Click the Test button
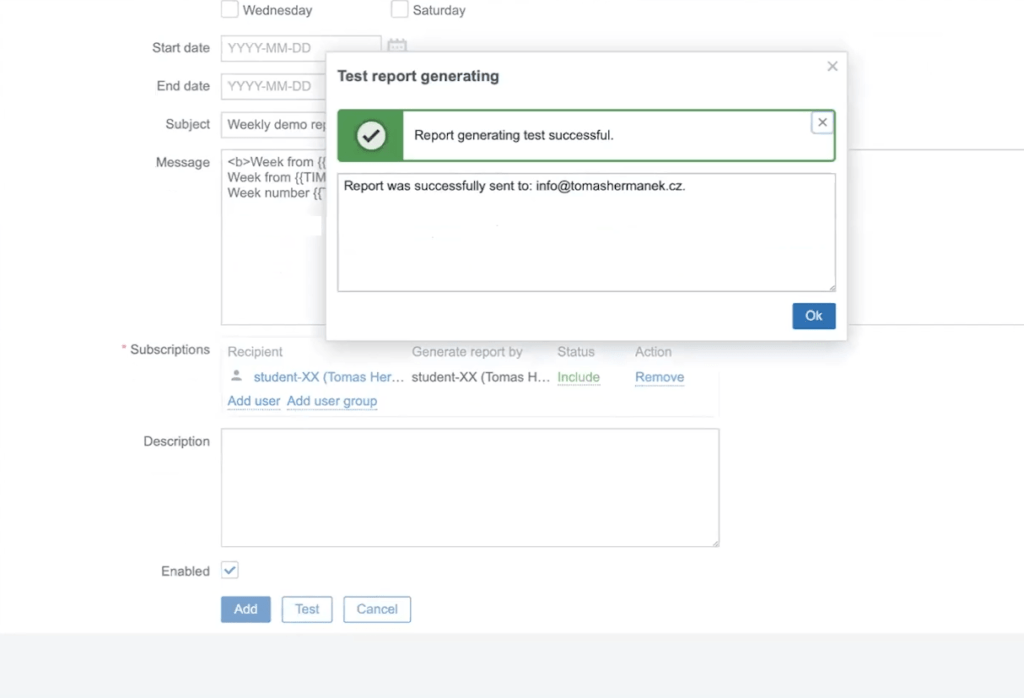The height and width of the screenshot is (698, 1024). (x=307, y=609)
